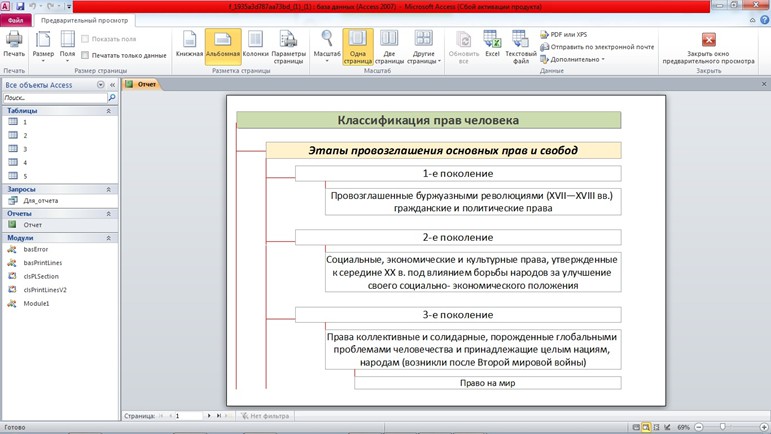The image size is (771, 434).
Task: Open Все объекты Access category dropdown
Action: [x=100, y=85]
